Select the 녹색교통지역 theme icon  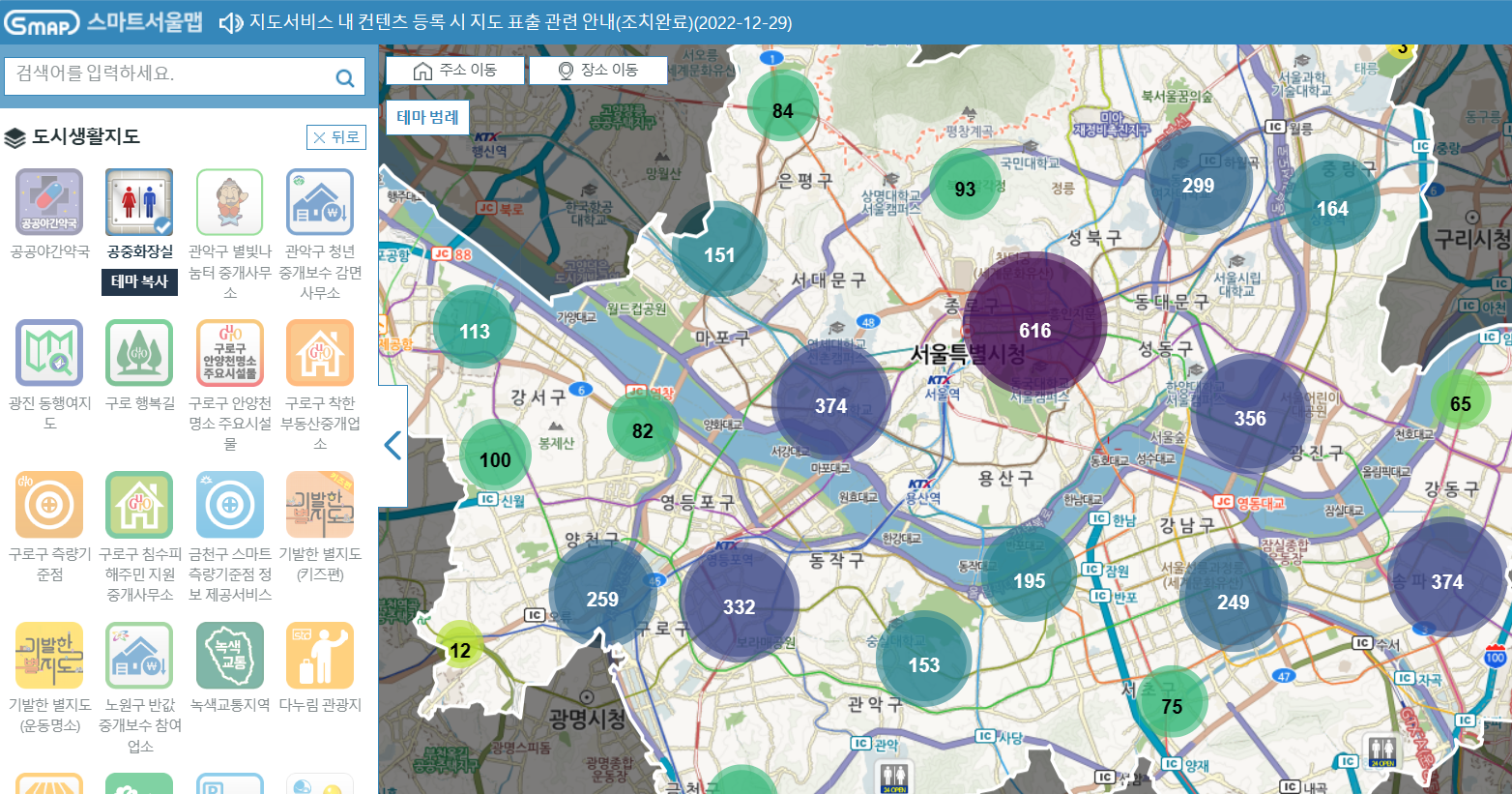(x=229, y=656)
